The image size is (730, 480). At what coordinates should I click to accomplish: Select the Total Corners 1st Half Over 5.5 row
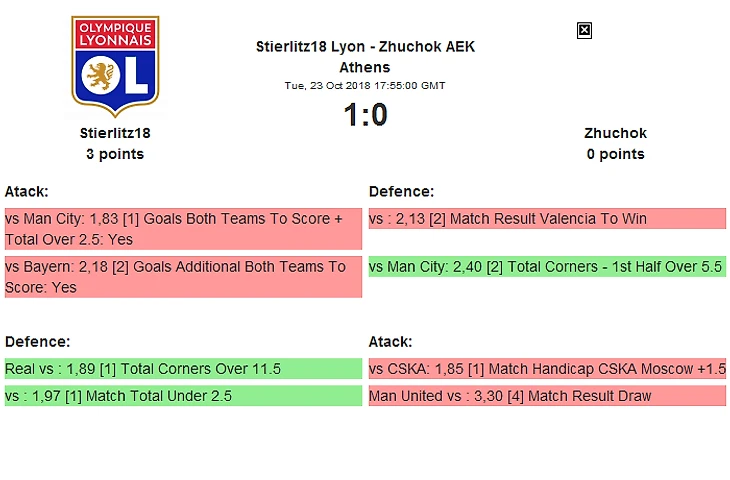tap(547, 267)
